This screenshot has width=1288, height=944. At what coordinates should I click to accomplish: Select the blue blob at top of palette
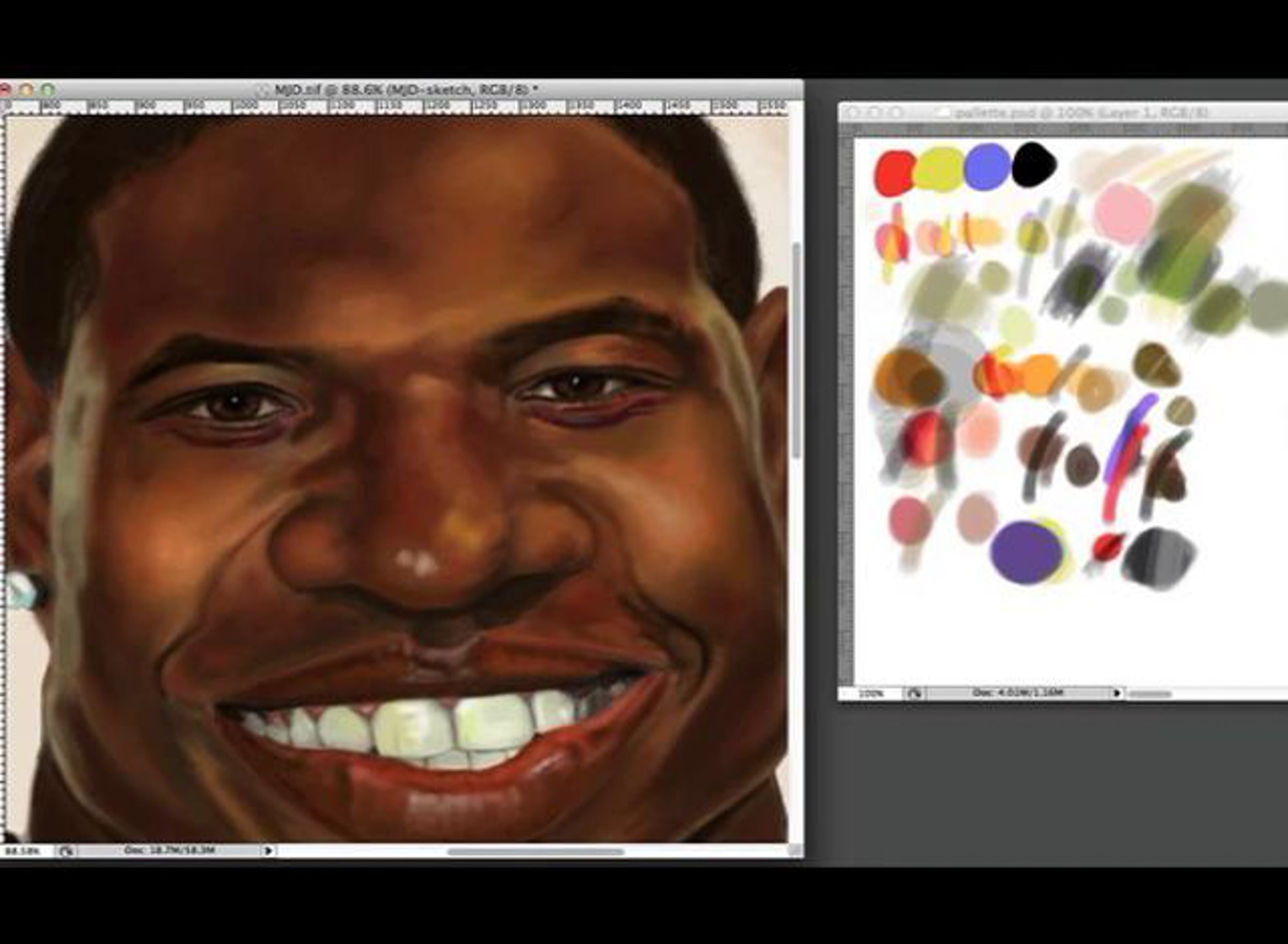pos(987,166)
